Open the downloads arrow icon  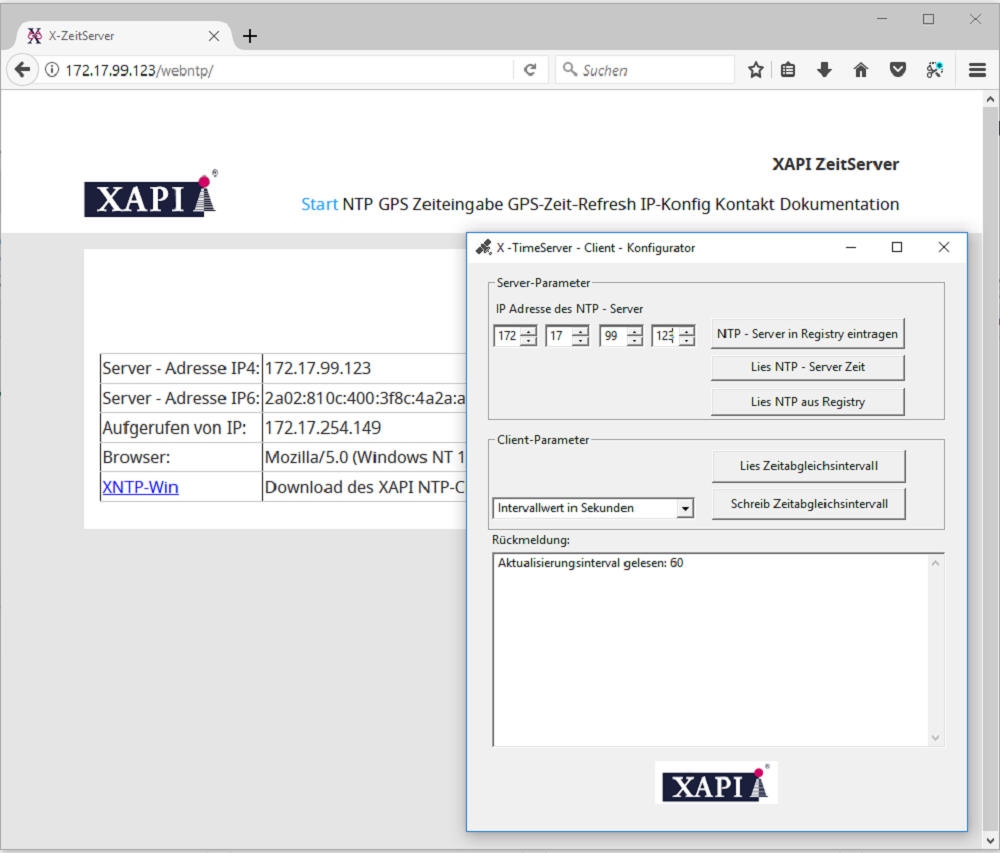click(825, 70)
